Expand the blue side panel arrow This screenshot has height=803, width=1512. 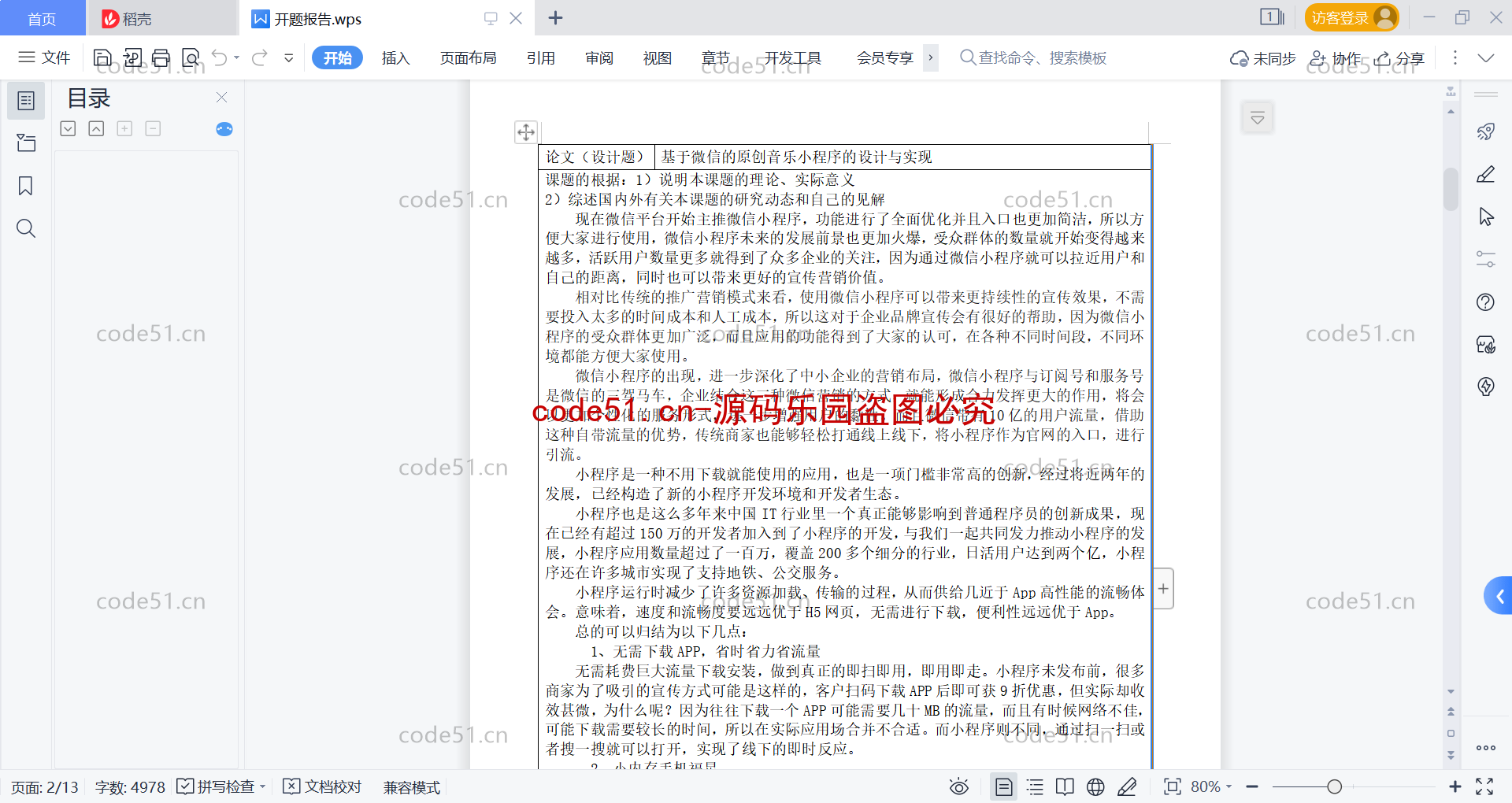(1499, 596)
